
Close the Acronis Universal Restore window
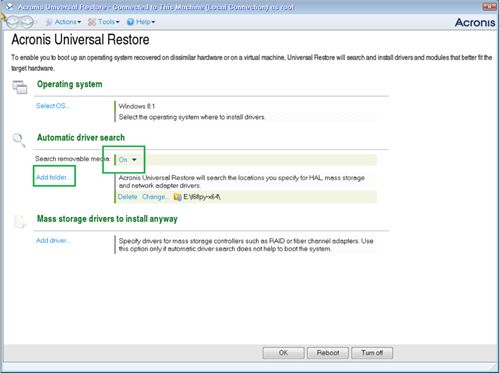[489, 6]
